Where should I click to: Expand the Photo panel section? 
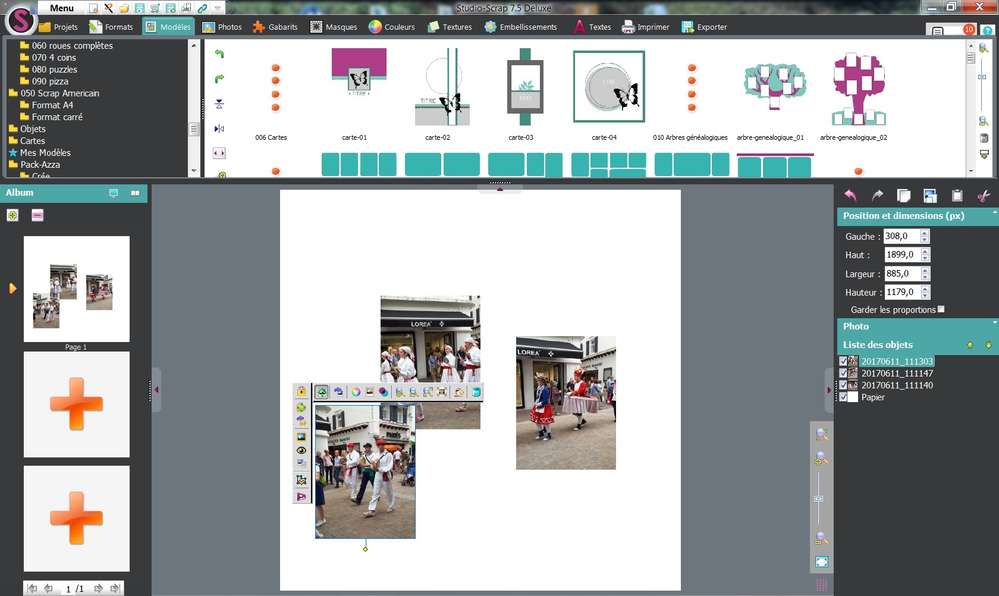coord(993,324)
